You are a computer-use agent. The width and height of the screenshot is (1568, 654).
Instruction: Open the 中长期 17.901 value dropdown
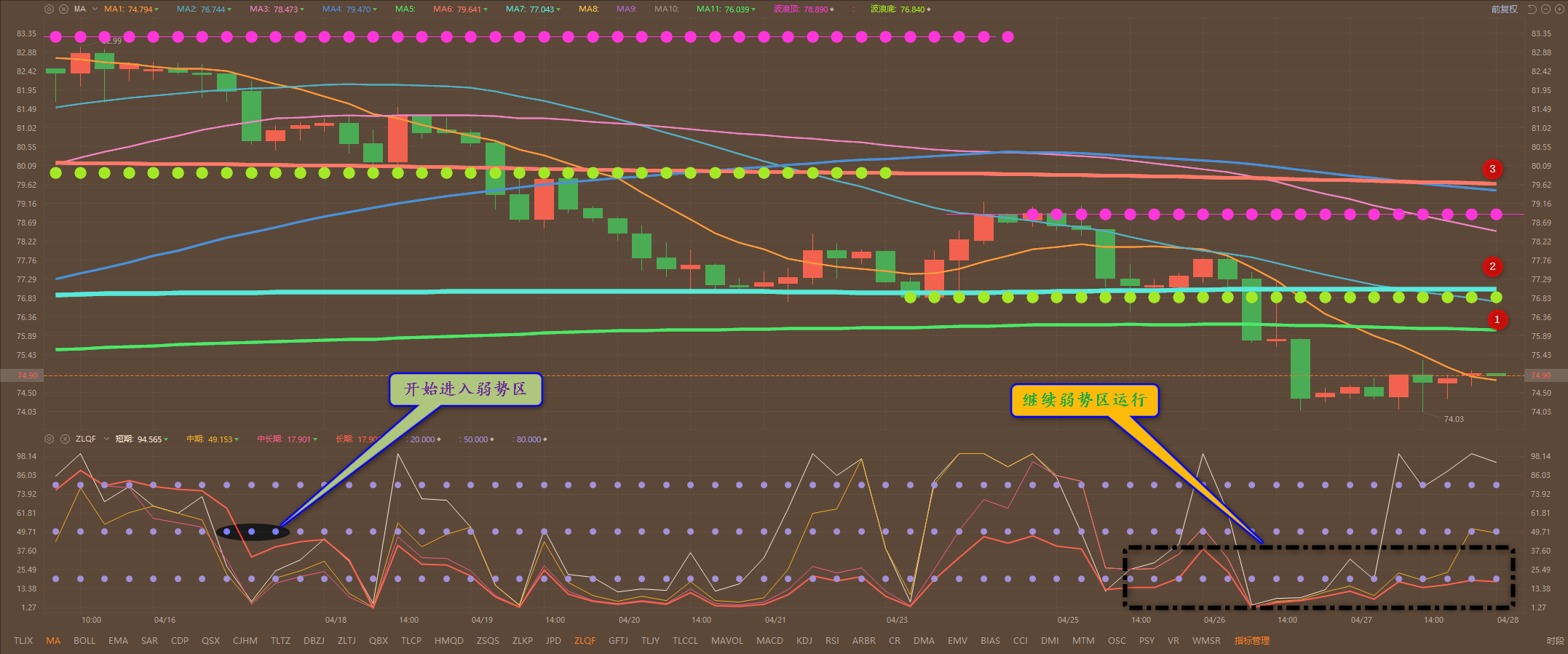coord(315,439)
